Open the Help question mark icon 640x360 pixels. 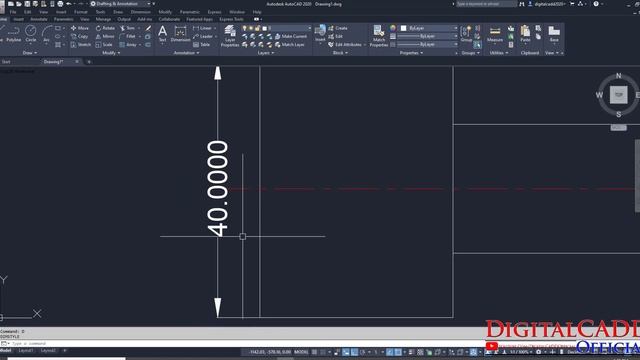(x=596, y=4)
